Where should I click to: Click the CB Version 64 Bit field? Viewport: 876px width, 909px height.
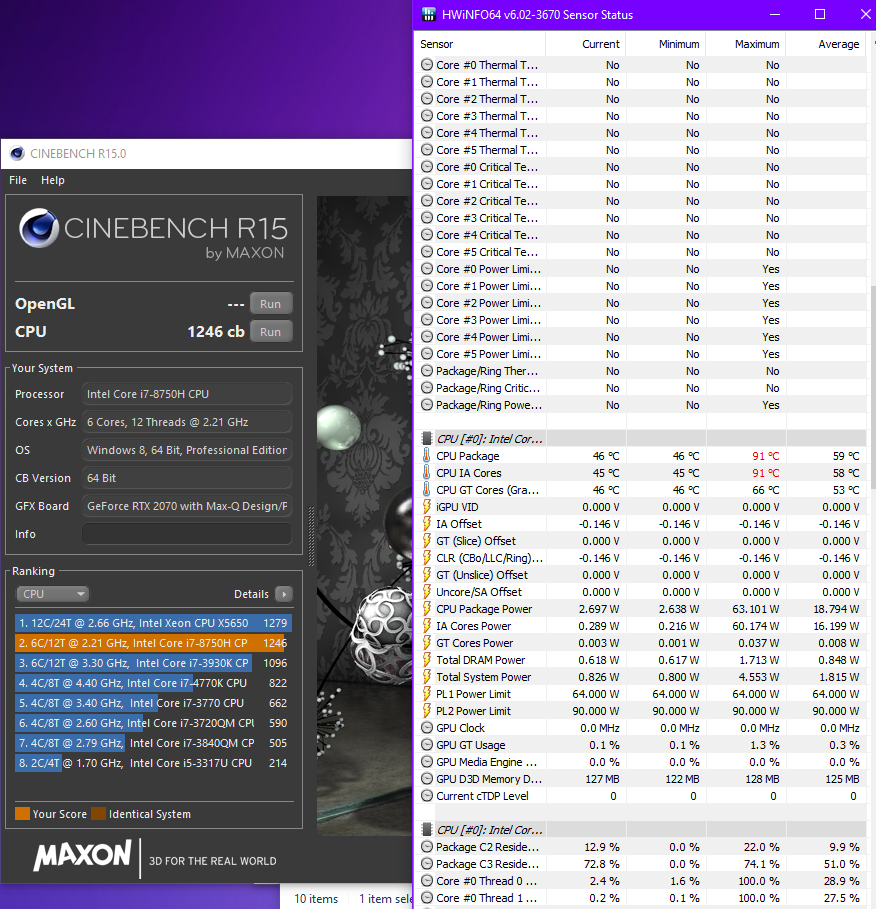(187, 478)
